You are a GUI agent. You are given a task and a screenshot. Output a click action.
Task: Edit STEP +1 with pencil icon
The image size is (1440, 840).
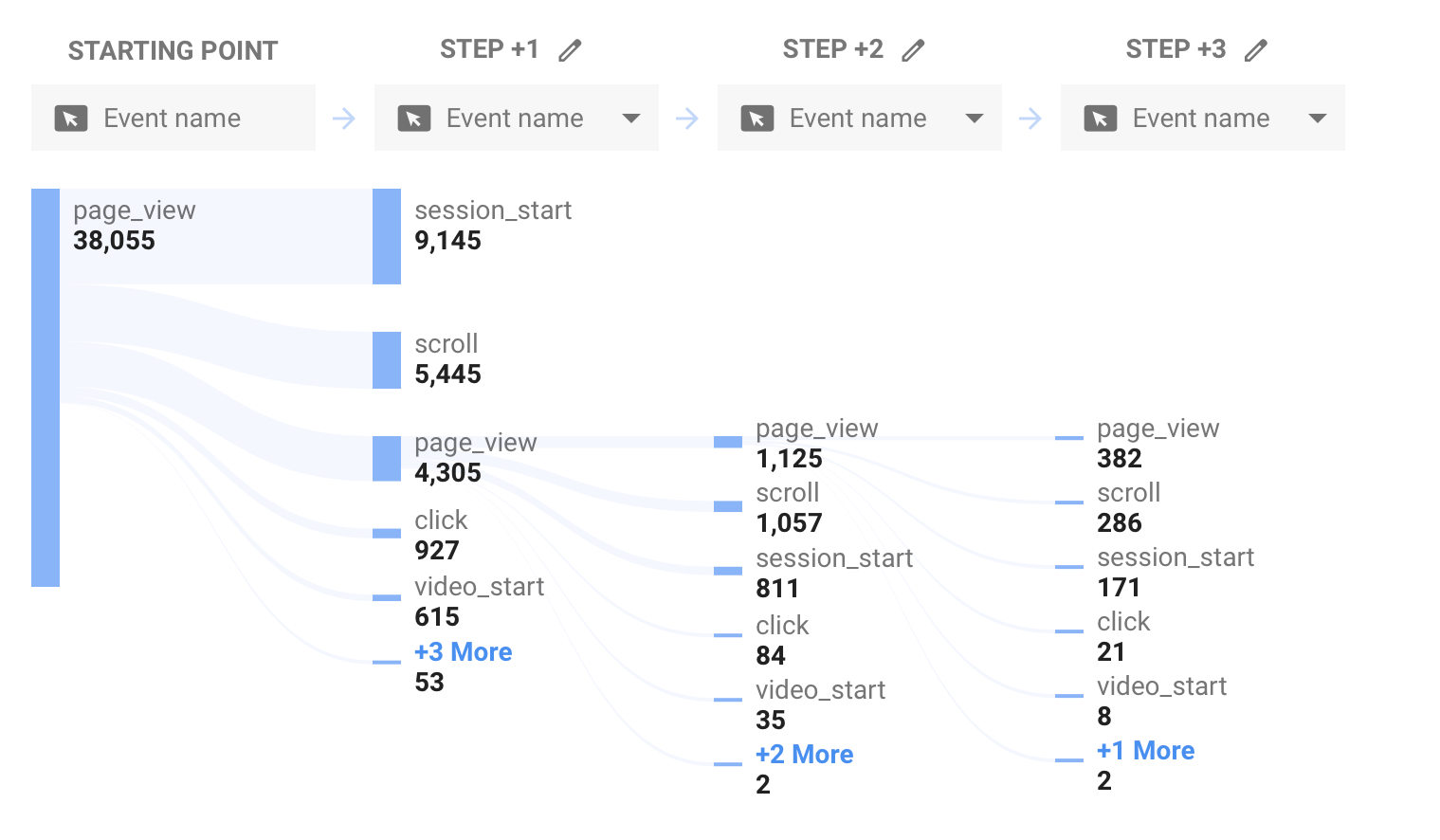point(570,50)
